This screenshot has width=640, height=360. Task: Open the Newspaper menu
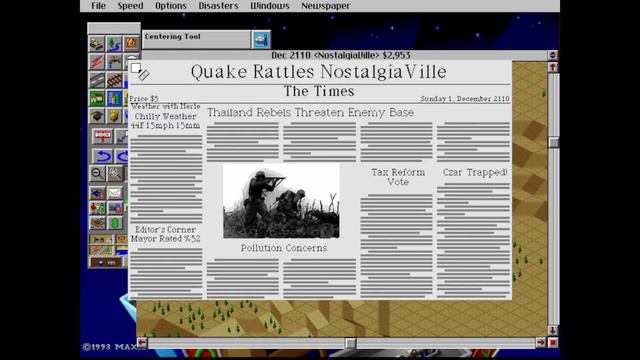[x=326, y=6]
